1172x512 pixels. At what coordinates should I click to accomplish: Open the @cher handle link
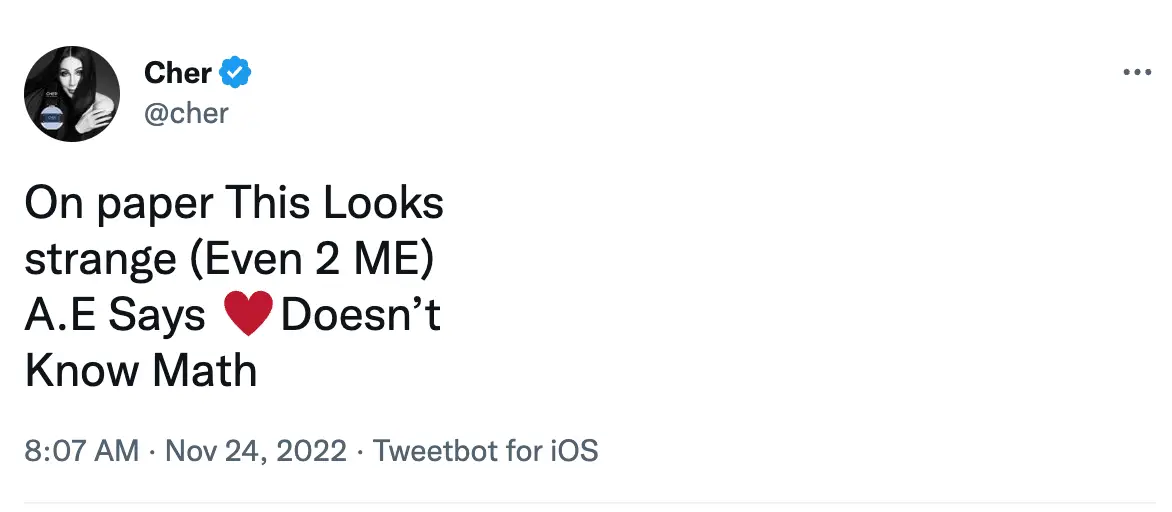click(x=186, y=113)
